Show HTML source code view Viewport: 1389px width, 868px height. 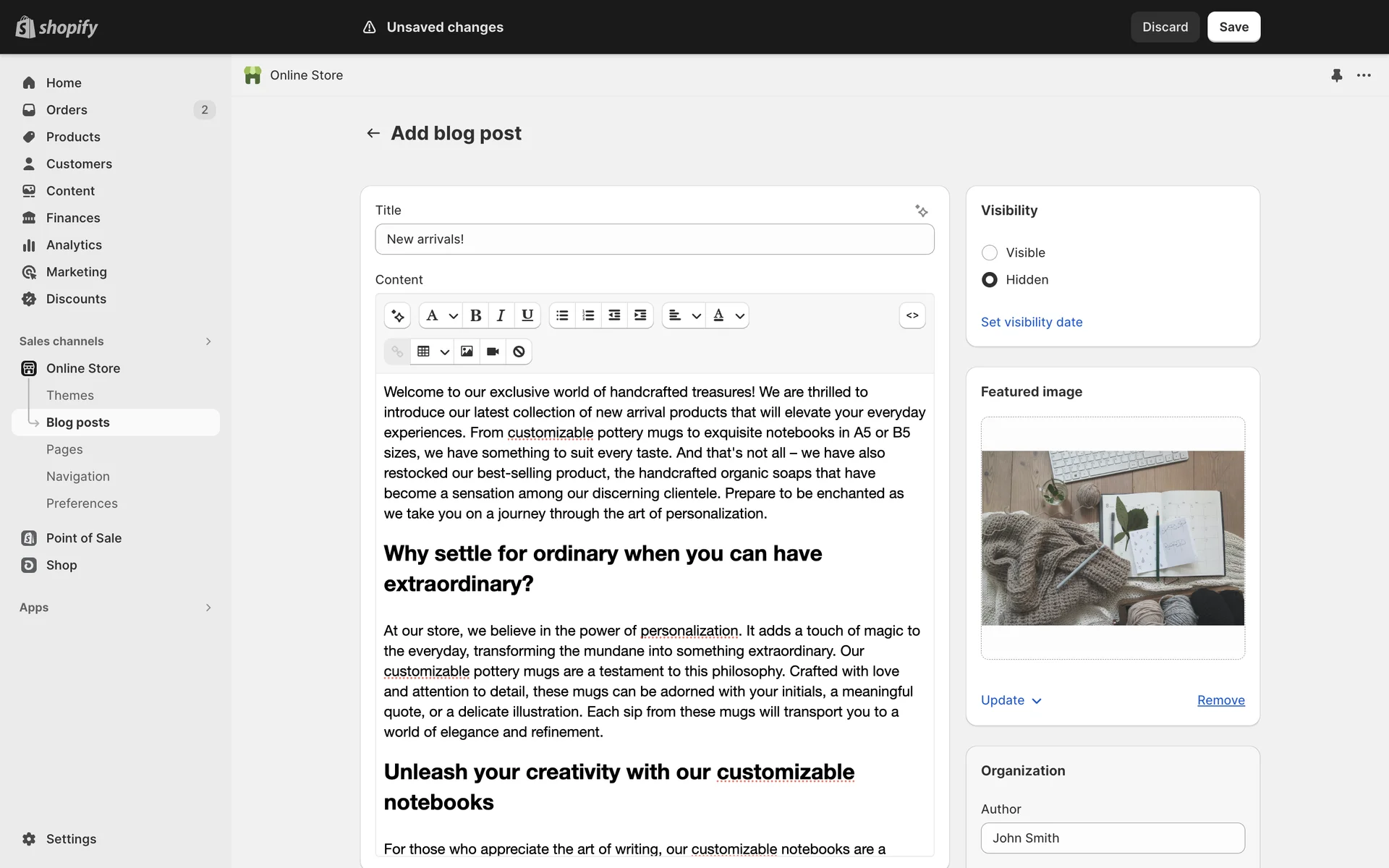tap(912, 315)
